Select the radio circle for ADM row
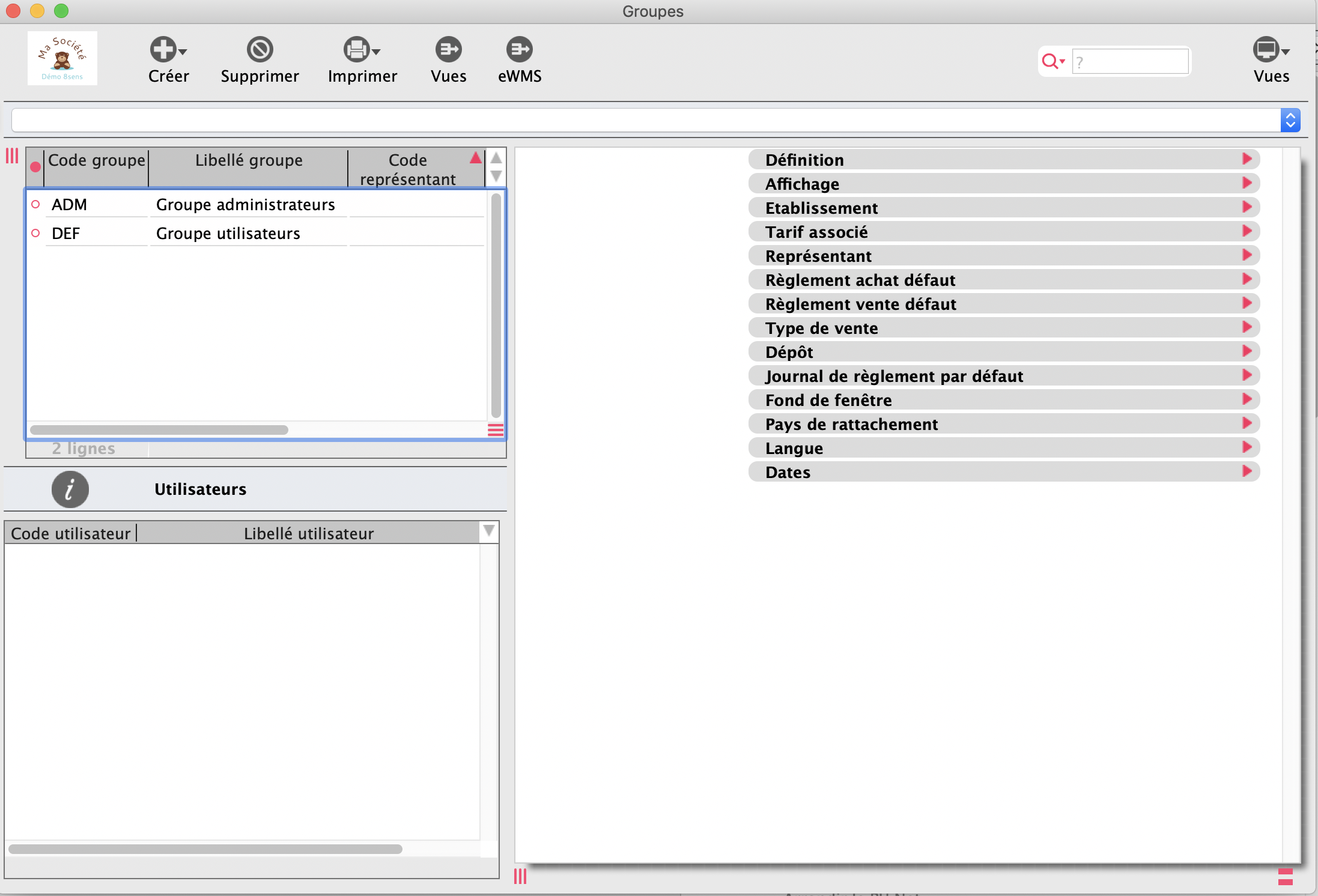The height and width of the screenshot is (896, 1318). click(x=35, y=204)
